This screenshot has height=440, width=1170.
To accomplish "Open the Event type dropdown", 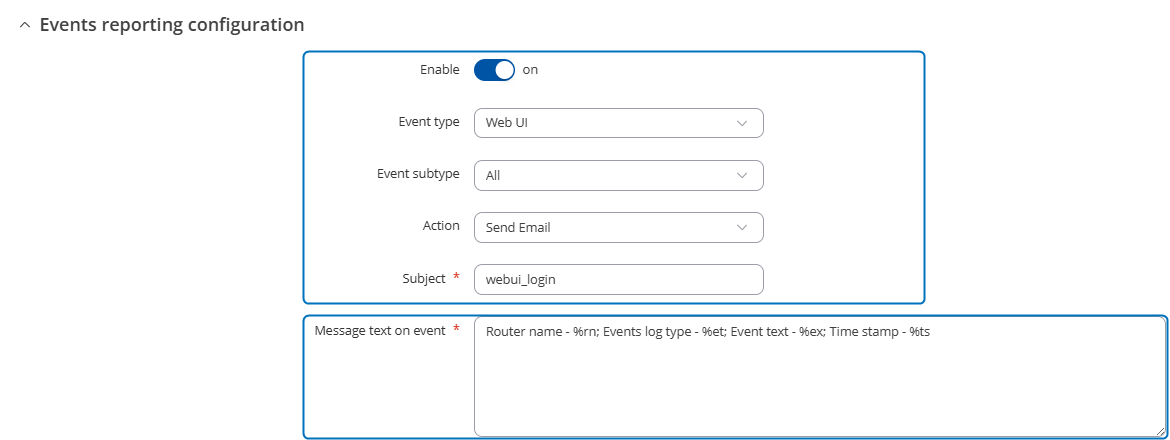I will coord(619,123).
